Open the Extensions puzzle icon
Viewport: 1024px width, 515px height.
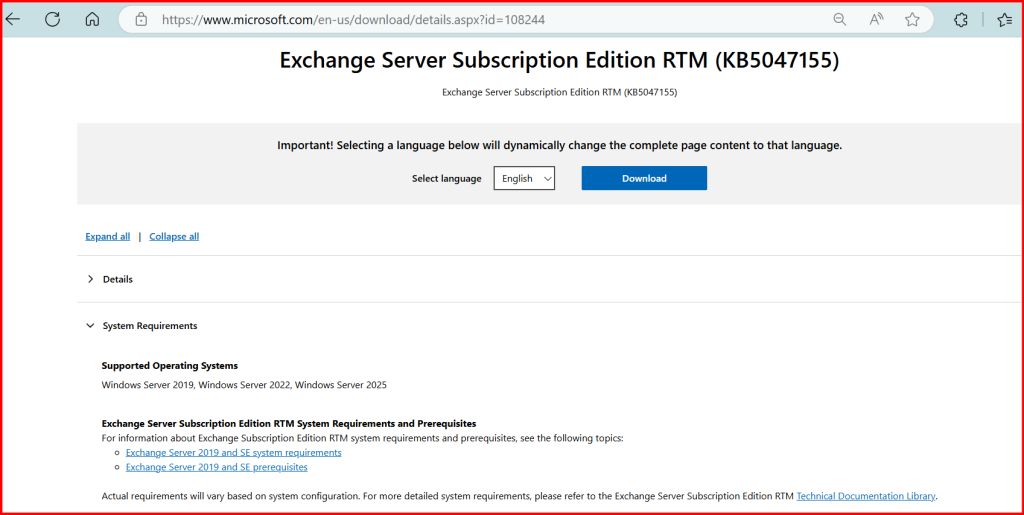[961, 19]
